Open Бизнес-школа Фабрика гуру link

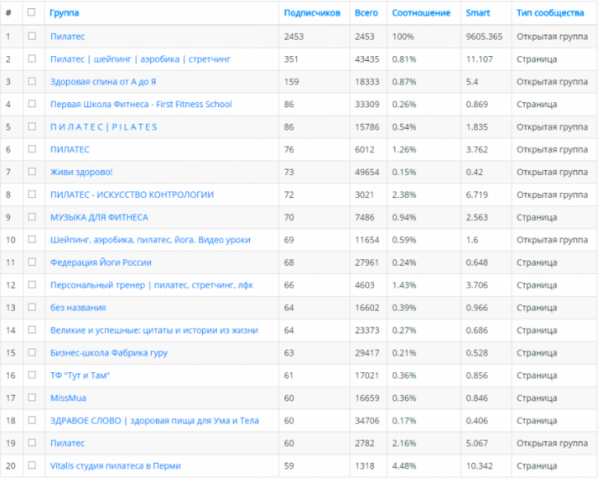point(109,353)
